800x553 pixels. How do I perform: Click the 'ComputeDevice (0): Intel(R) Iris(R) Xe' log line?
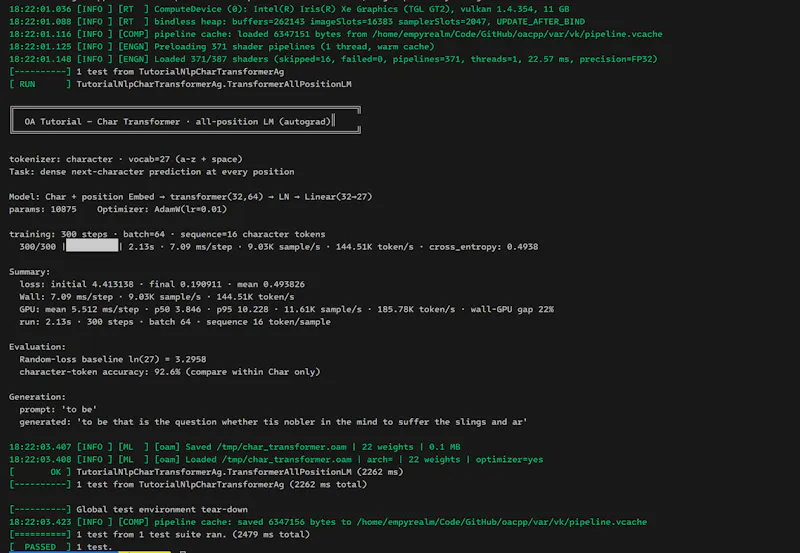click(x=289, y=9)
